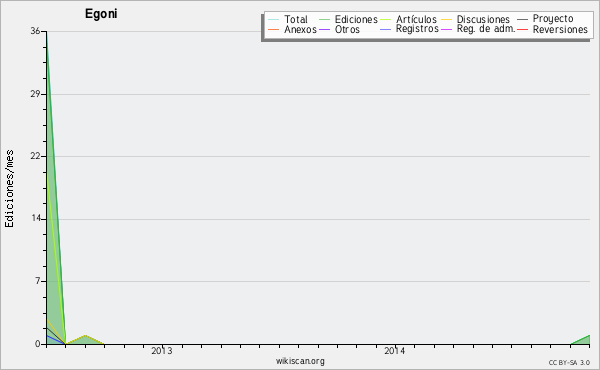Click the y-axis value 14

click(x=36, y=218)
